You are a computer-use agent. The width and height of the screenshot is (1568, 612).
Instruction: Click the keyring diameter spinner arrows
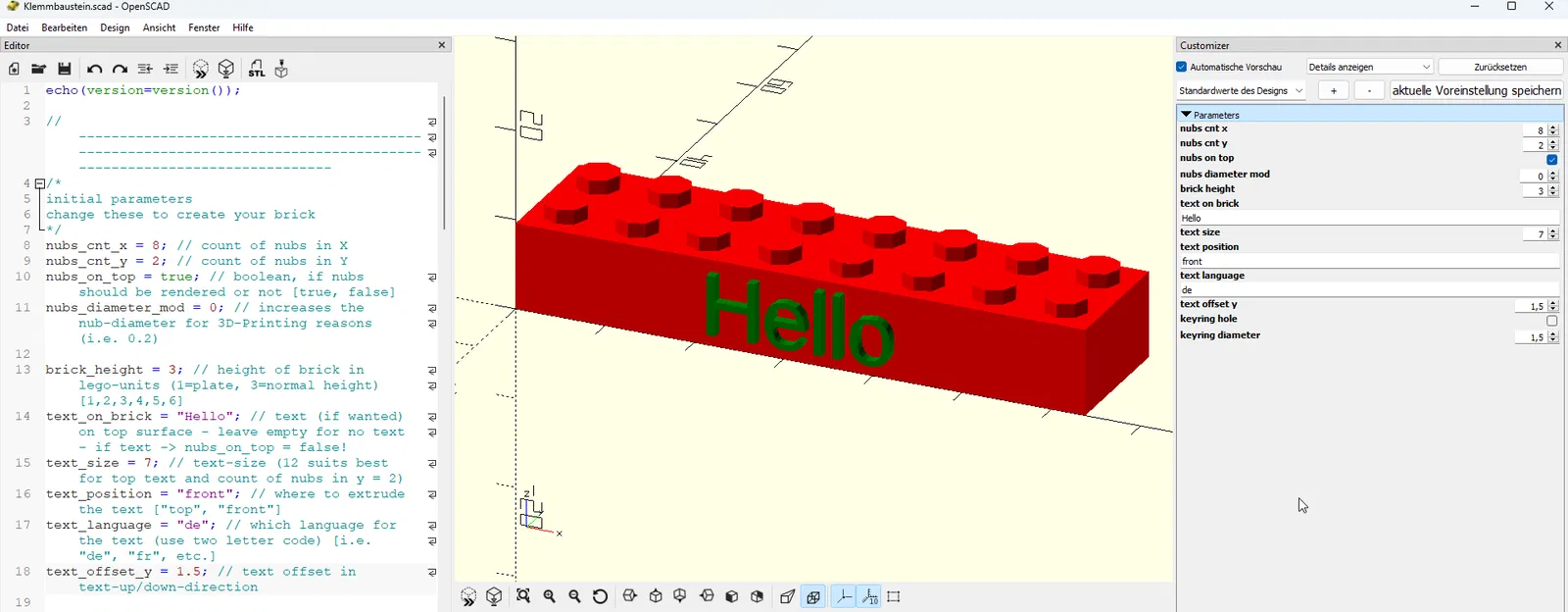coord(1553,336)
